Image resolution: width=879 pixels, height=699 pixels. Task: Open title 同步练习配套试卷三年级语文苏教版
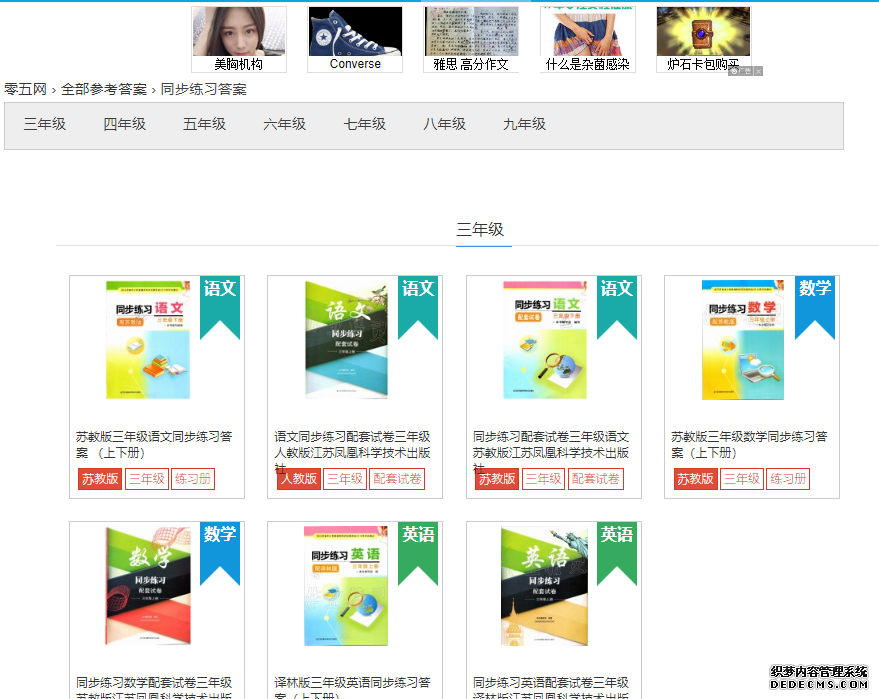tap(551, 450)
